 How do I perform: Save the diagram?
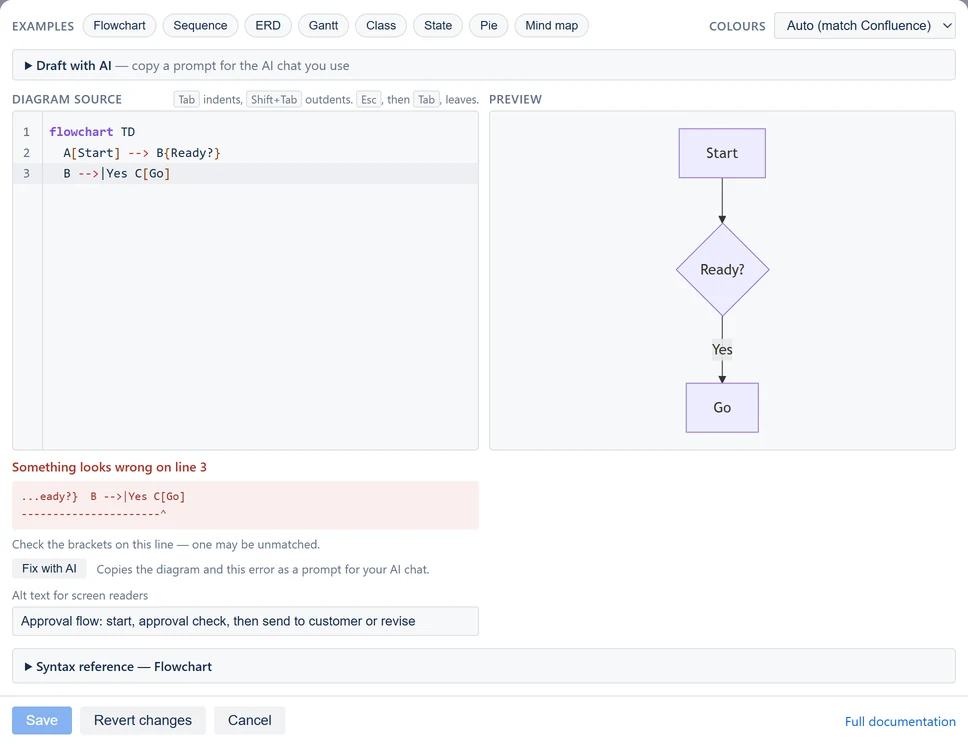coord(42,721)
